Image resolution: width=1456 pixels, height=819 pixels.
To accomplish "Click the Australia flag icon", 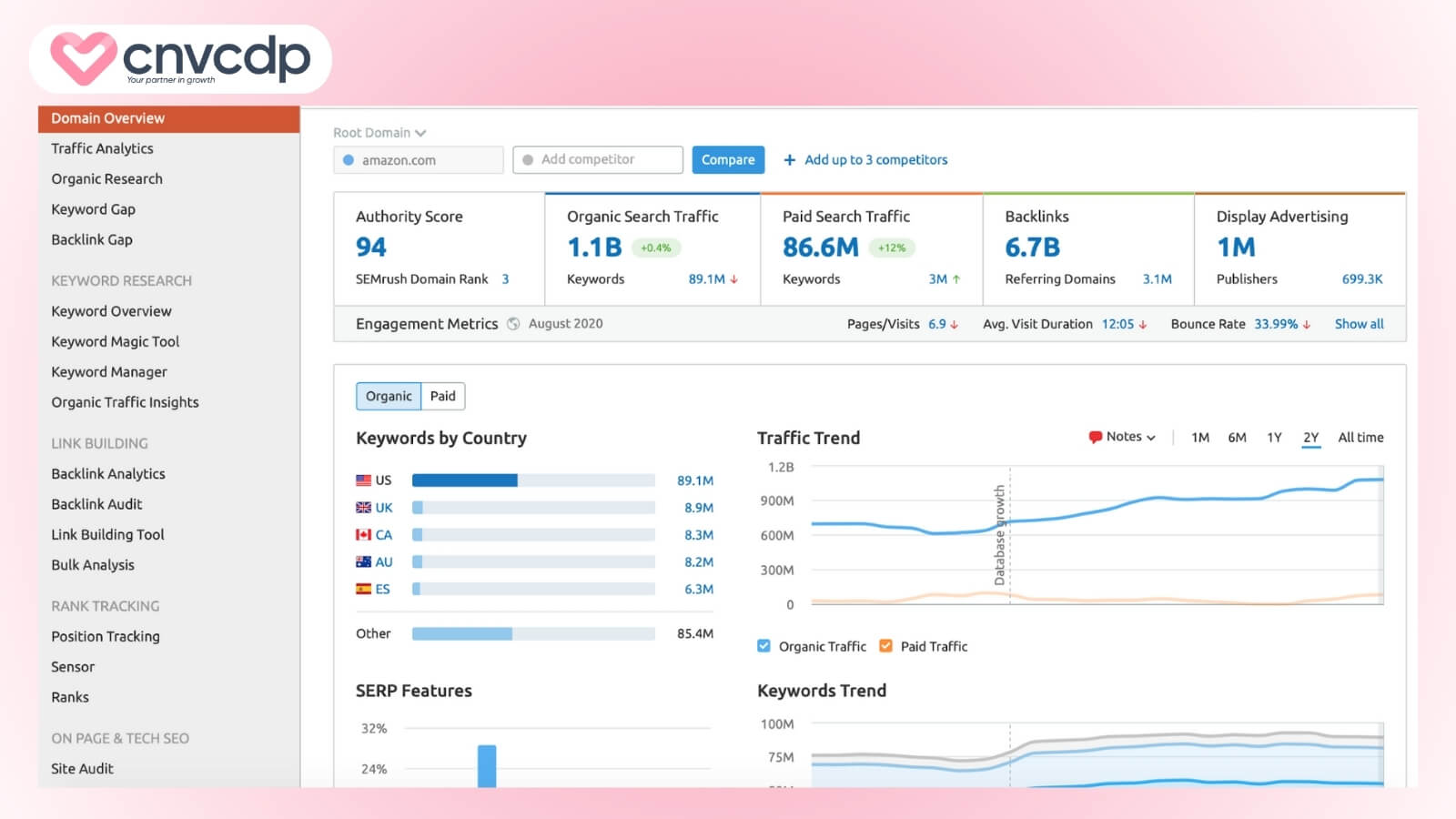I will (363, 562).
